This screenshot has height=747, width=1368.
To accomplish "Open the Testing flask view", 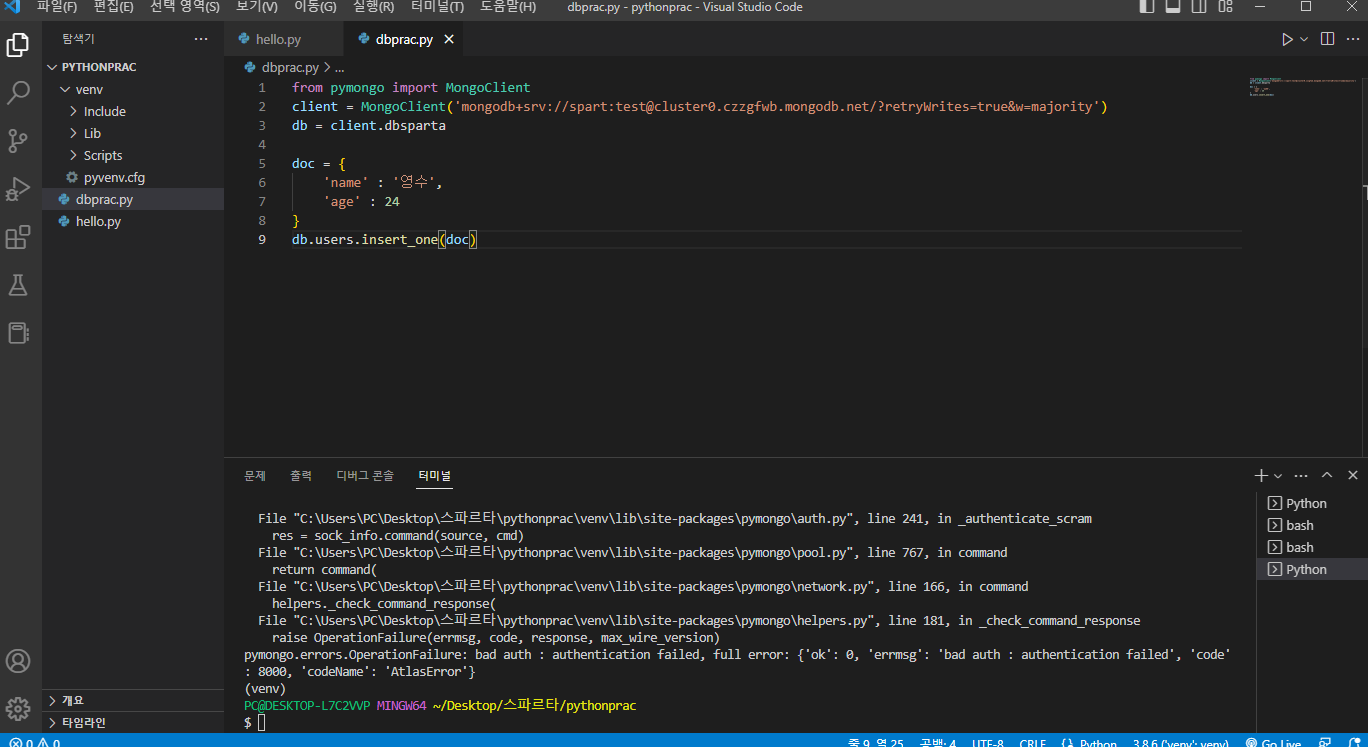I will pyautogui.click(x=18, y=285).
